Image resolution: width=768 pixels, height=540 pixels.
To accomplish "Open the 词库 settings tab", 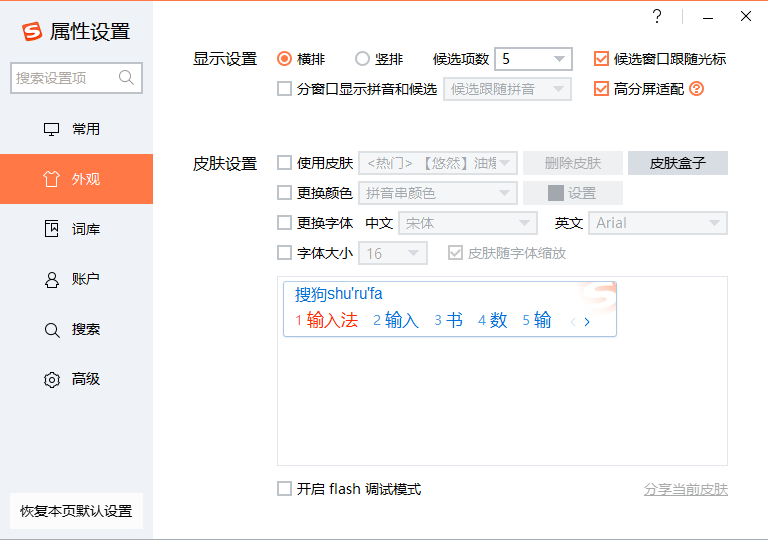I will (76, 229).
